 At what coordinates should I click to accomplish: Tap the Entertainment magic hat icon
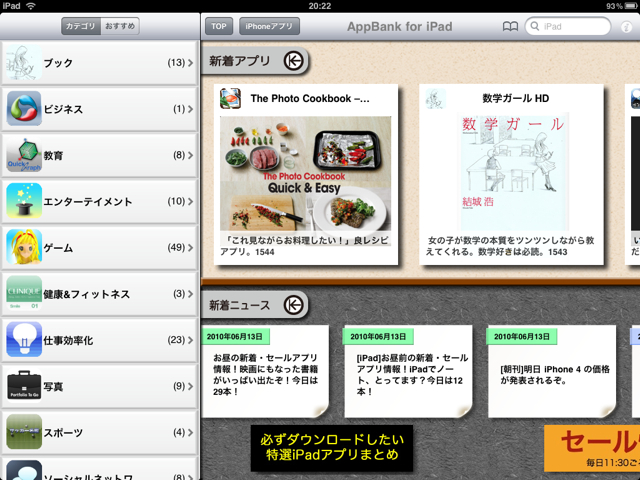(x=23, y=201)
